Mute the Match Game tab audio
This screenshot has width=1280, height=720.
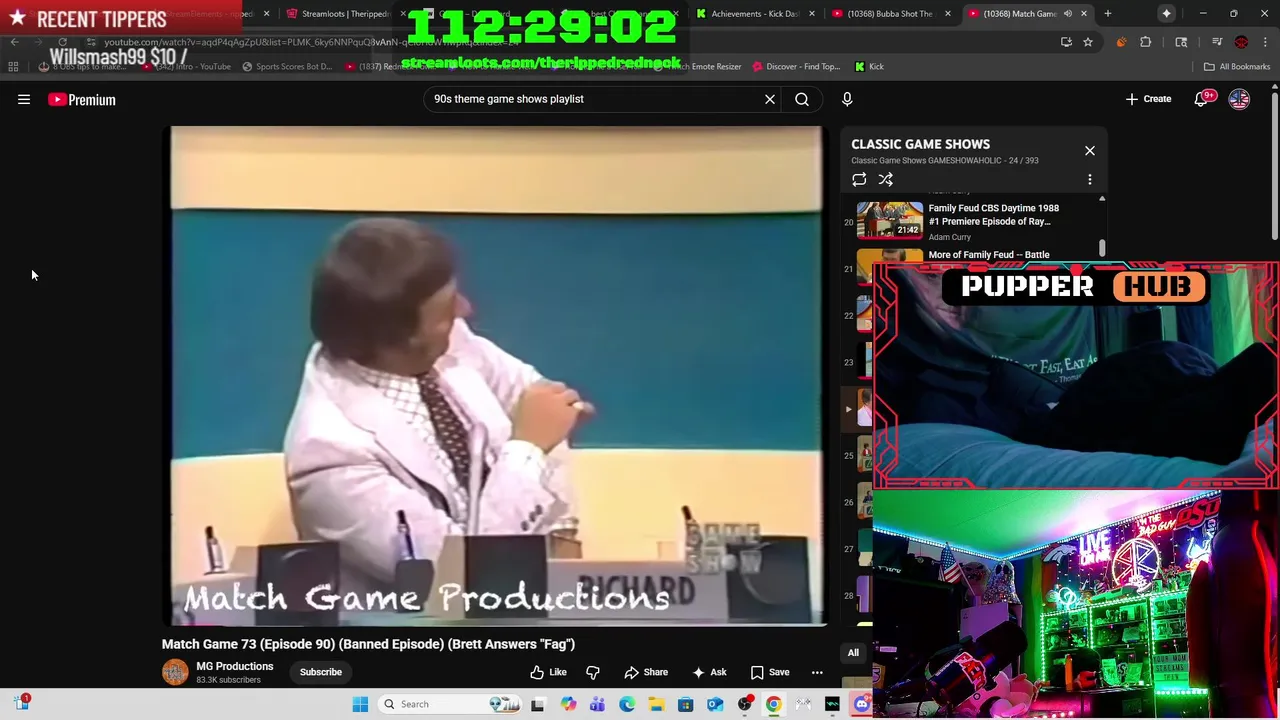coord(1067,14)
